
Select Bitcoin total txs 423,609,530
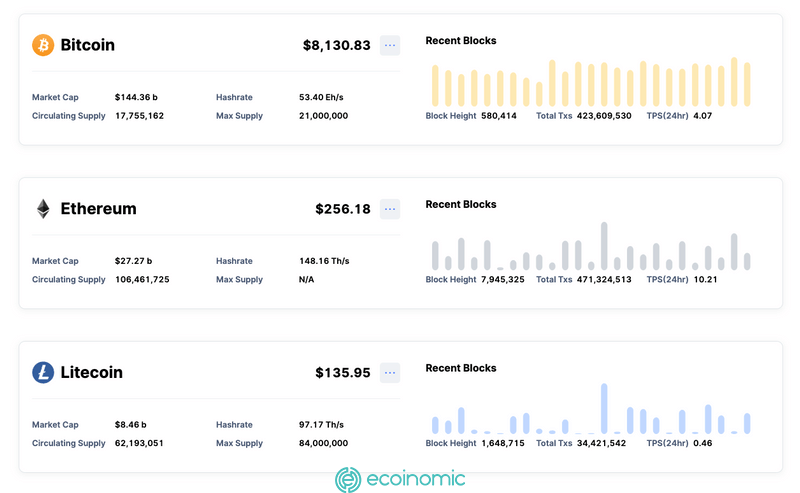click(604, 116)
